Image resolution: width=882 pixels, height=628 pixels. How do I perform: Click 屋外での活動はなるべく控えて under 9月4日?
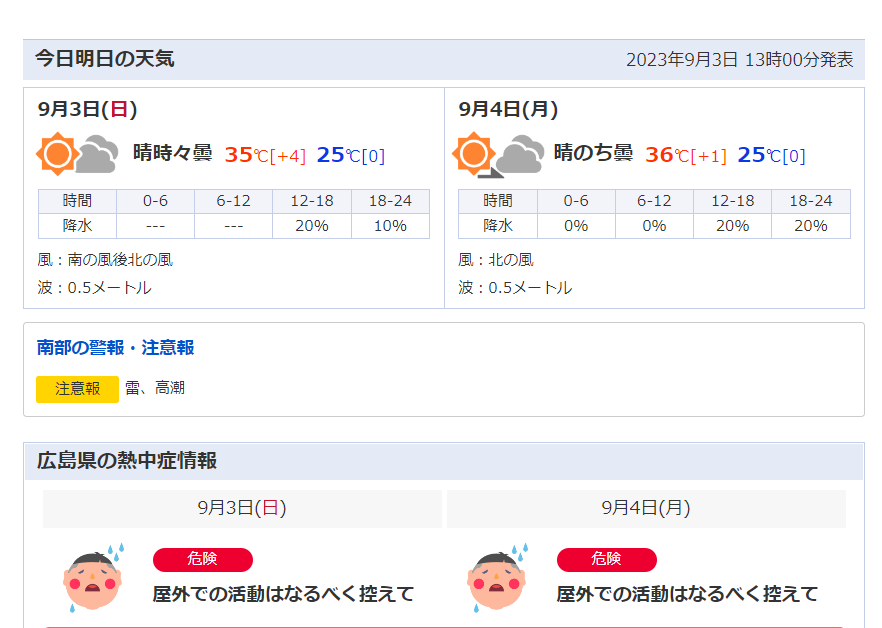[x=687, y=594]
